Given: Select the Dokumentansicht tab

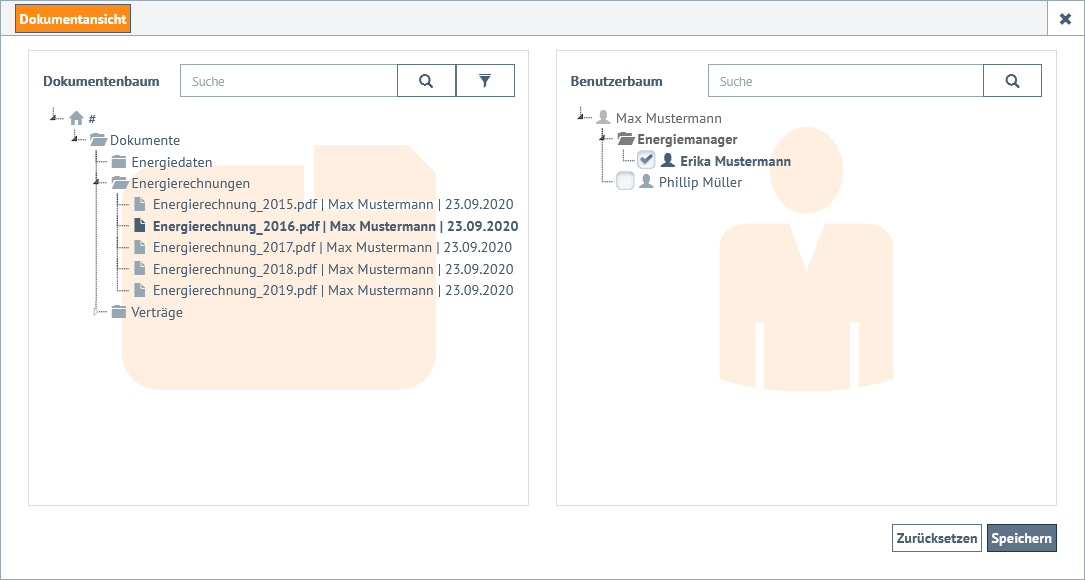Looking at the screenshot, I should click(x=73, y=19).
